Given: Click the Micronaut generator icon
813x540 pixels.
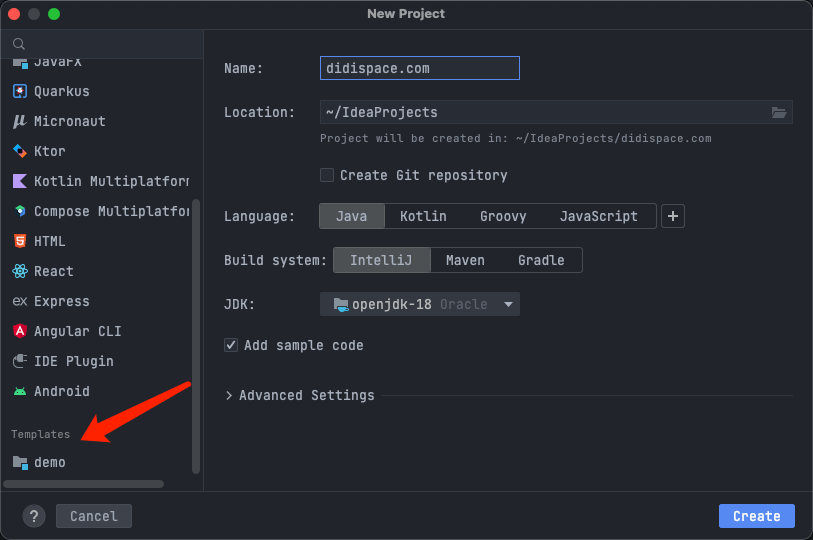Looking at the screenshot, I should [x=19, y=121].
